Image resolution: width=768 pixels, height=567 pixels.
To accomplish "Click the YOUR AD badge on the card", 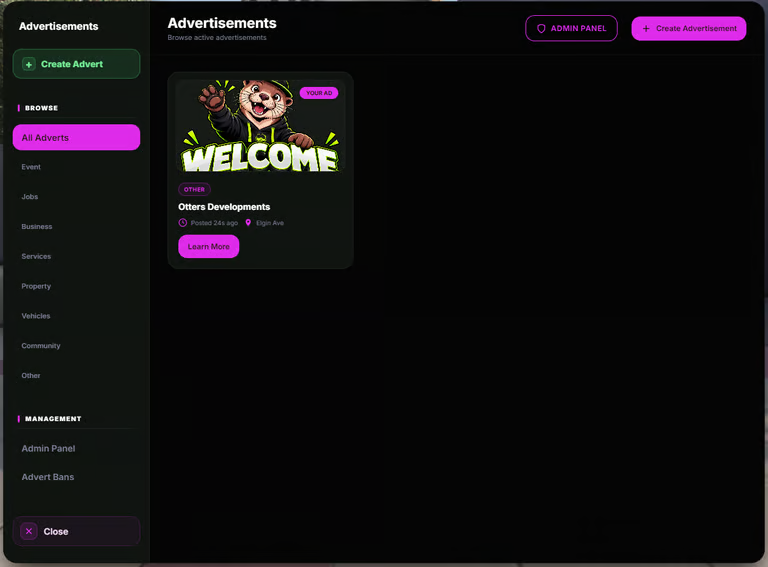I will click(x=319, y=93).
